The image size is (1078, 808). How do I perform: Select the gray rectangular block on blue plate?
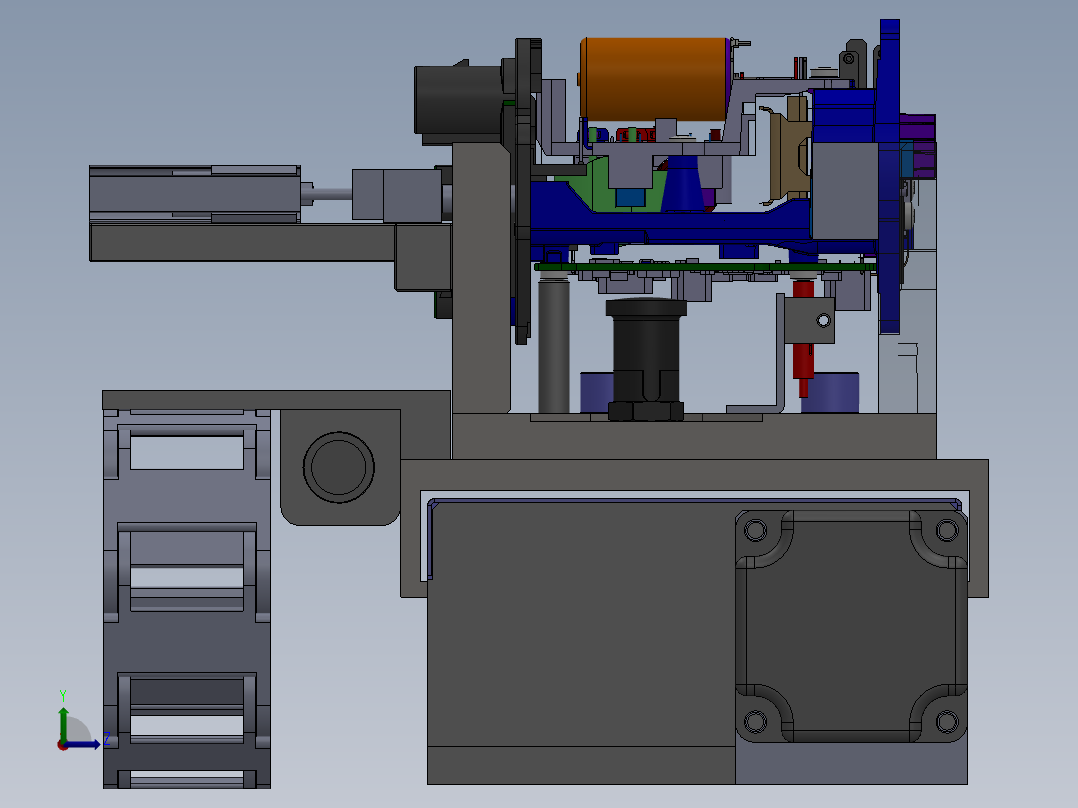click(845, 190)
